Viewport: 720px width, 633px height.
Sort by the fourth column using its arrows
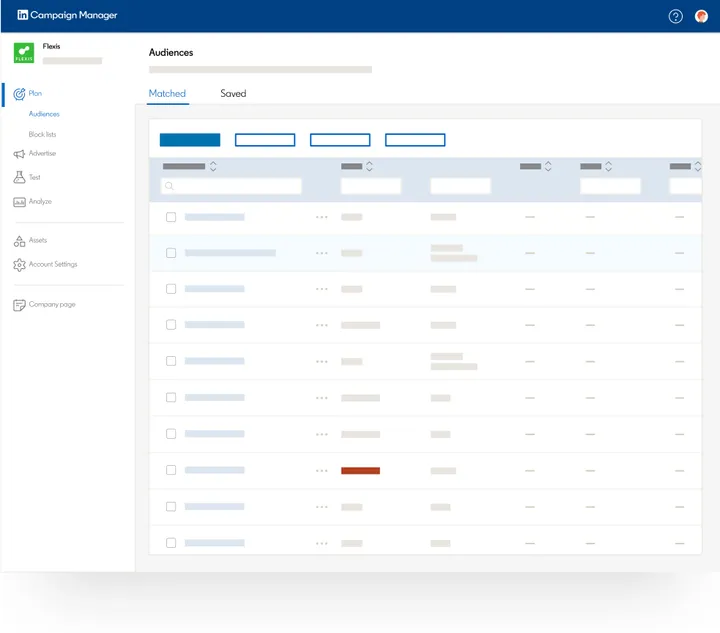548,166
